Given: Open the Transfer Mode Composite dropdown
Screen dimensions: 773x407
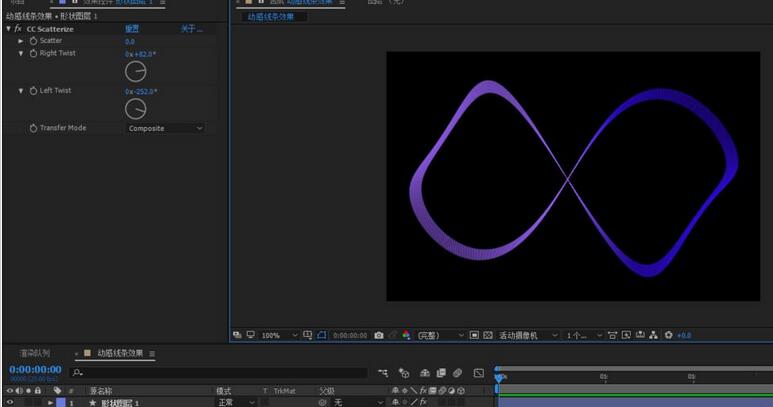Looking at the screenshot, I should [x=165, y=128].
